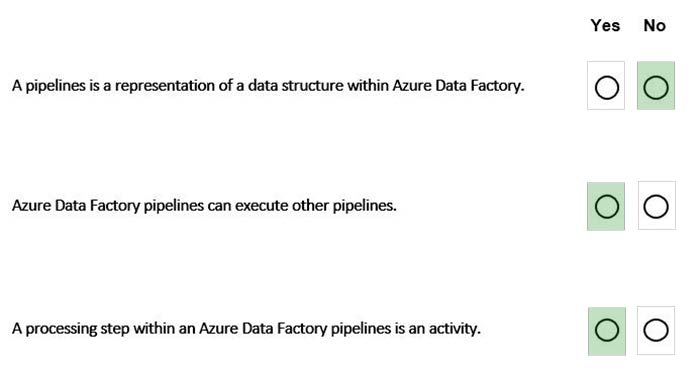
Task: Choose No for pipelines executing other pipelines
Action: click(656, 207)
